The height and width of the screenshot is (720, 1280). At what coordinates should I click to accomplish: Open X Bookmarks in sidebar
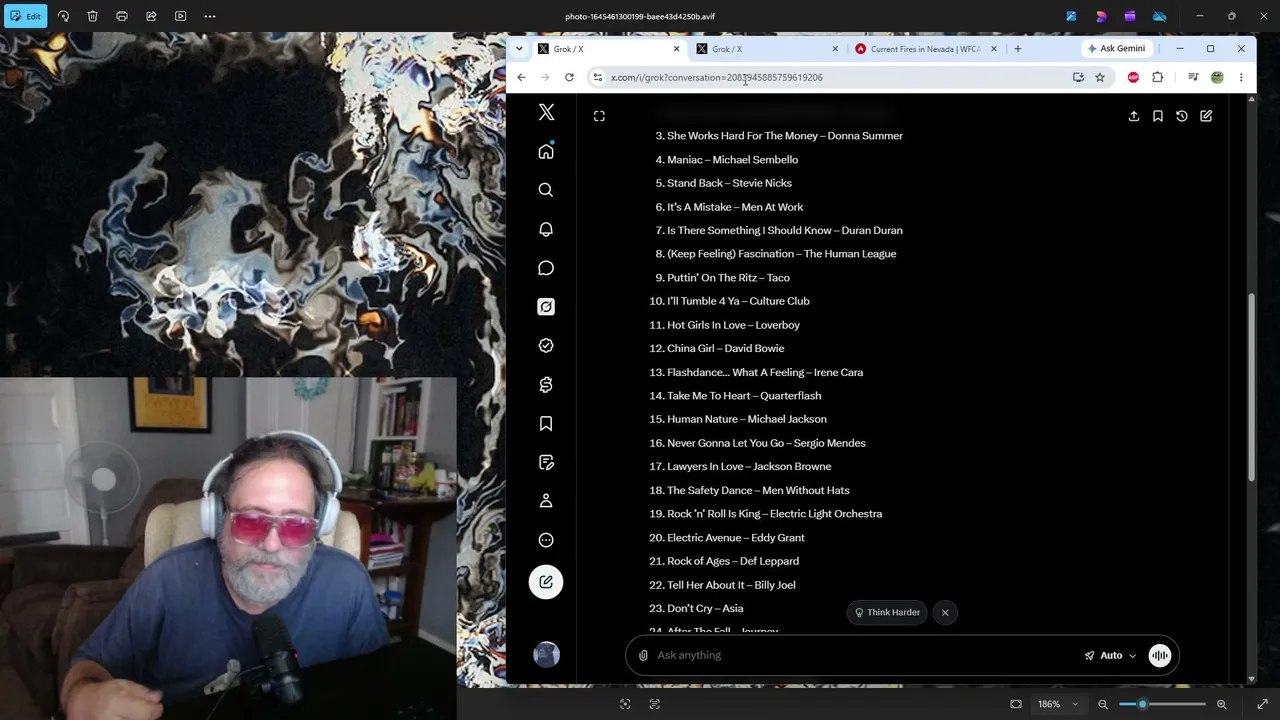tap(546, 424)
